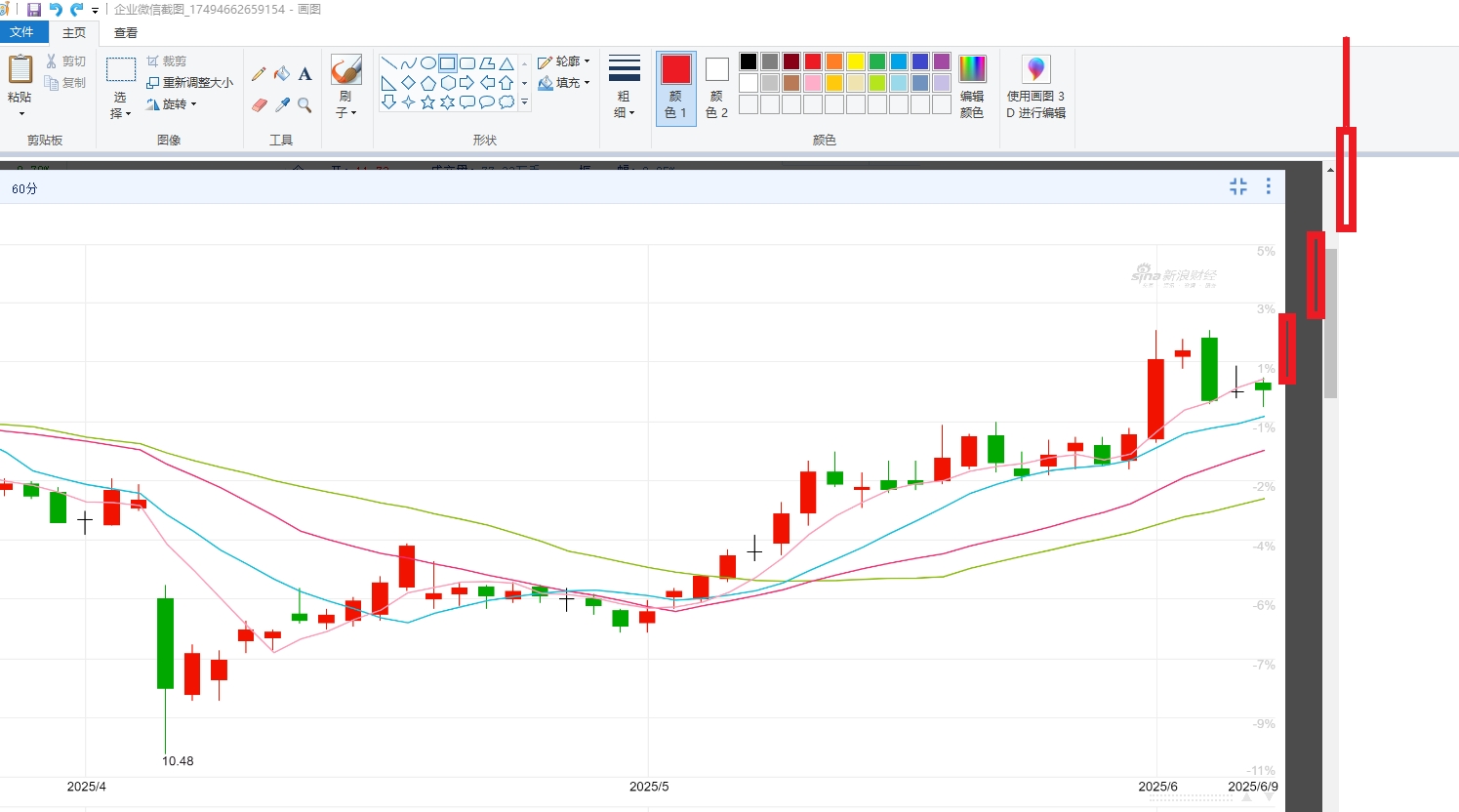Click the rectangular Select tool icon
This screenshot has height=812, width=1459.
point(120,70)
